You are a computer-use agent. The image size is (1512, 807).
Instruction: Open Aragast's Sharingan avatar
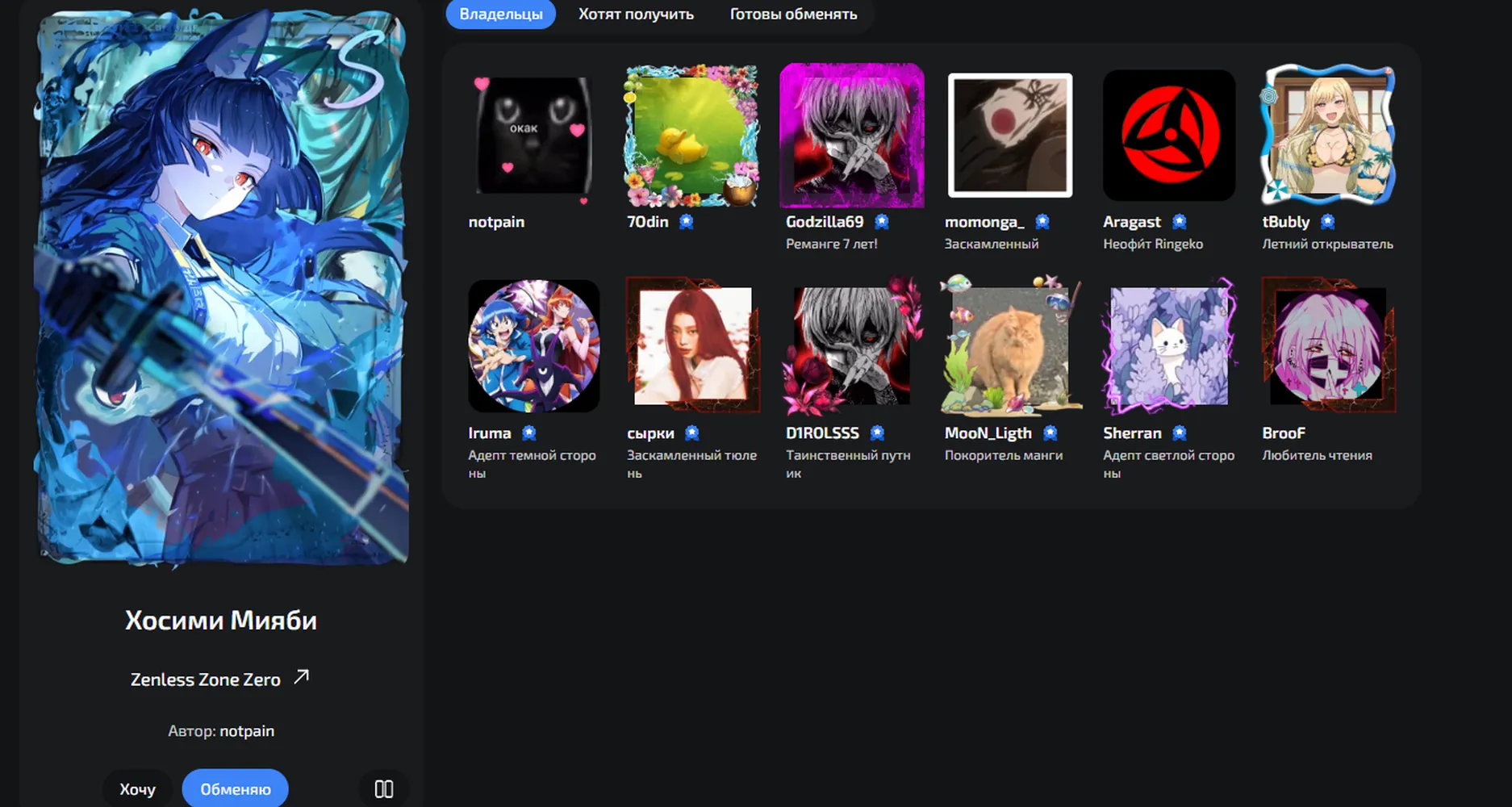[1169, 135]
